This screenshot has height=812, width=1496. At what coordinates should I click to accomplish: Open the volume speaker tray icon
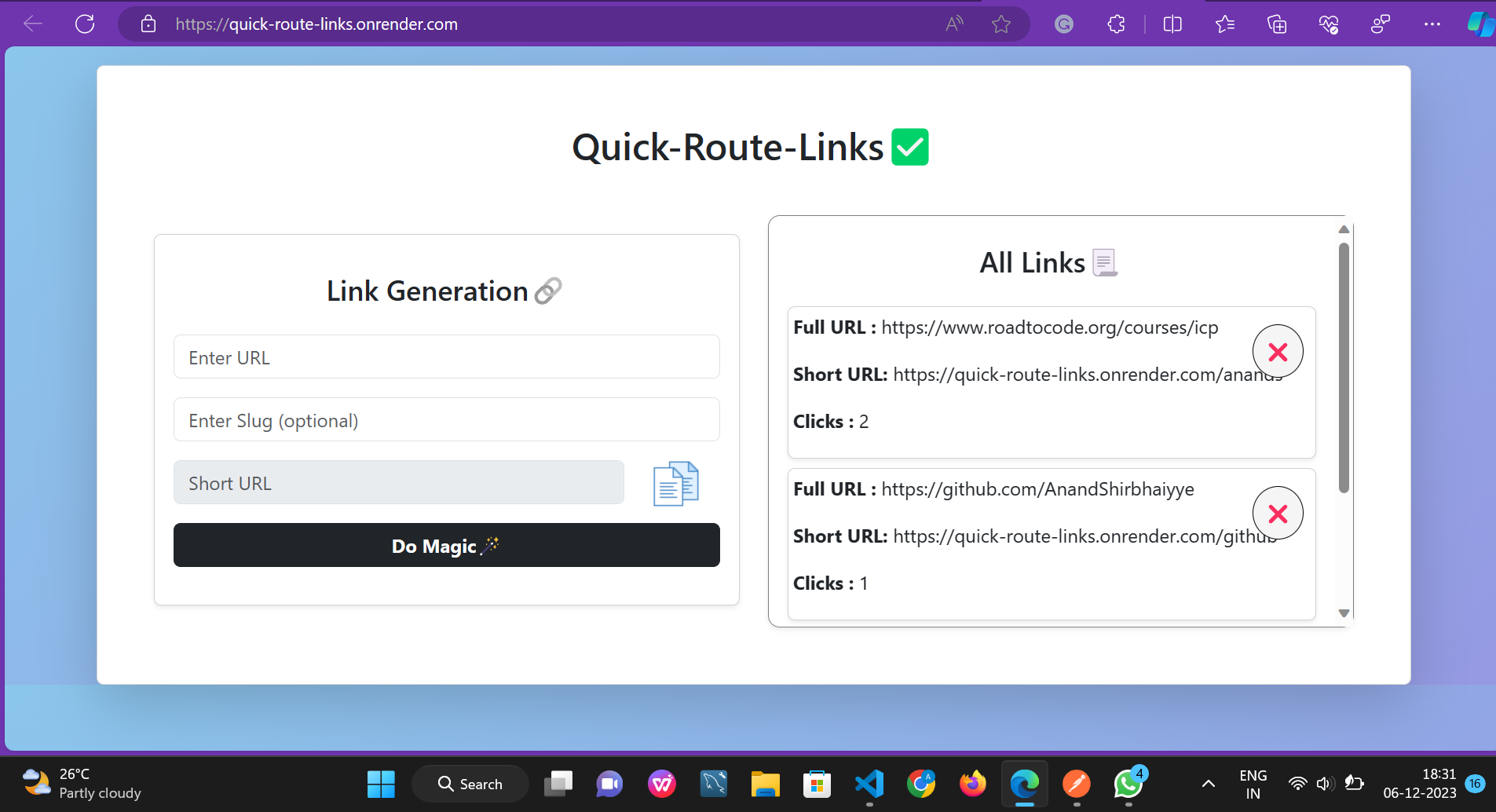pos(1326,784)
